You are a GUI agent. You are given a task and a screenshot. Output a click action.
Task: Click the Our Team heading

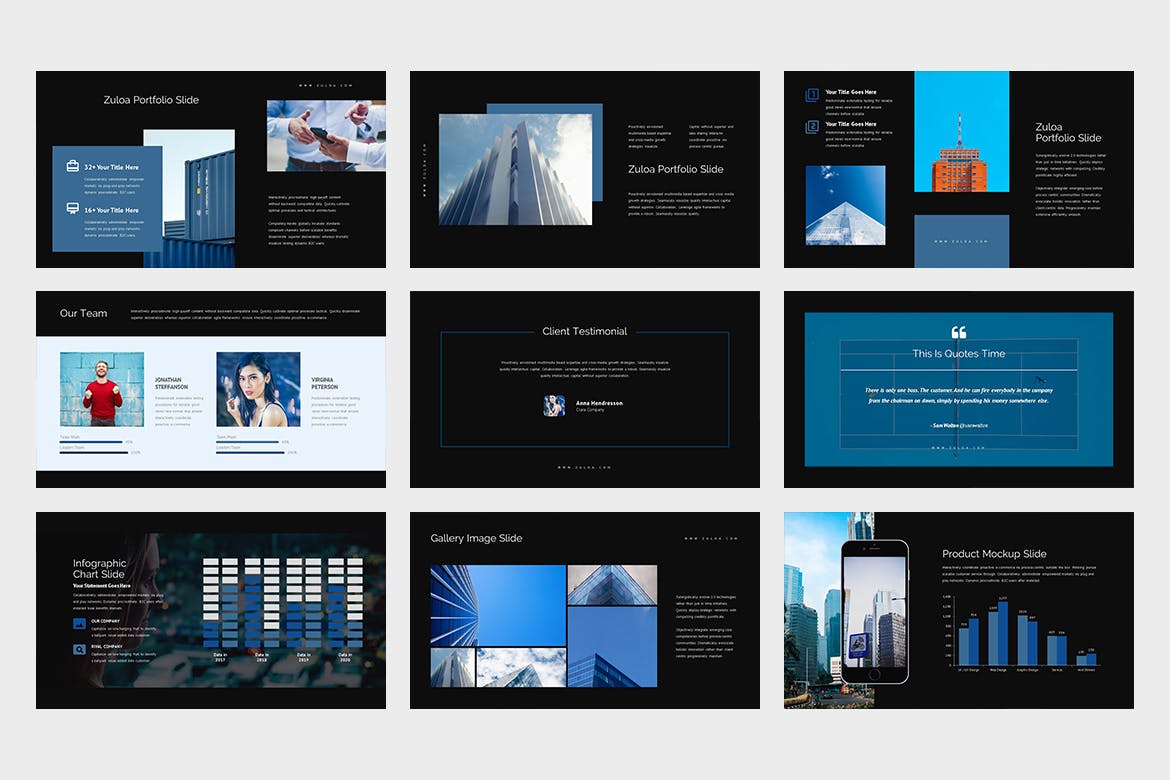[x=83, y=313]
